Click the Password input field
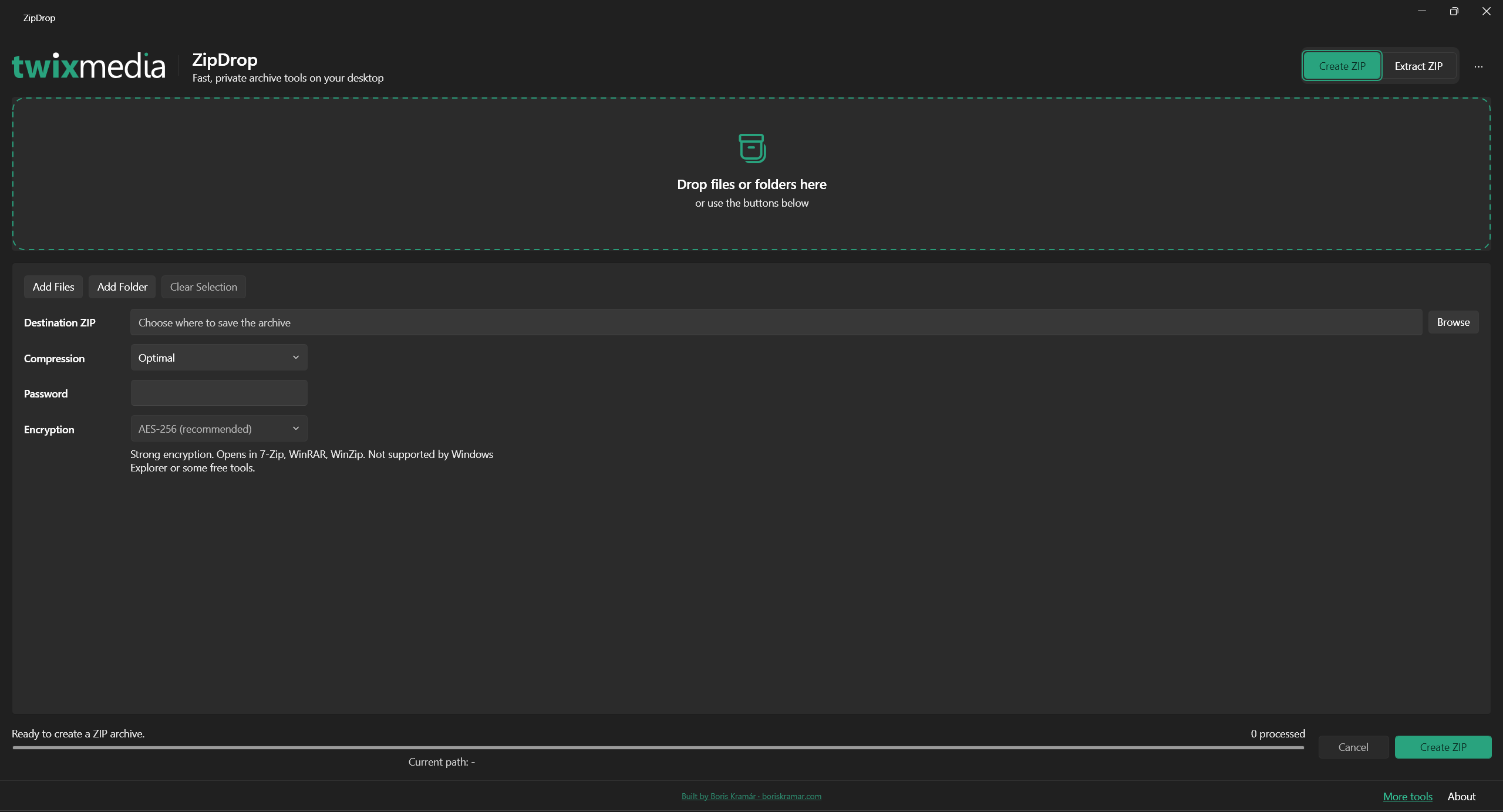Viewport: 1503px width, 812px height. coord(219,393)
